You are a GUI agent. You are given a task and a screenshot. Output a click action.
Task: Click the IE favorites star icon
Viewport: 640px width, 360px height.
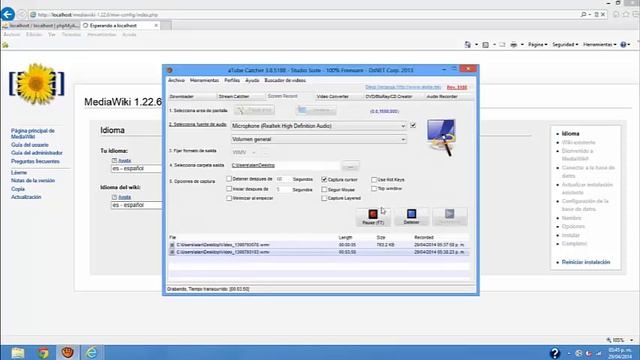(626, 14)
